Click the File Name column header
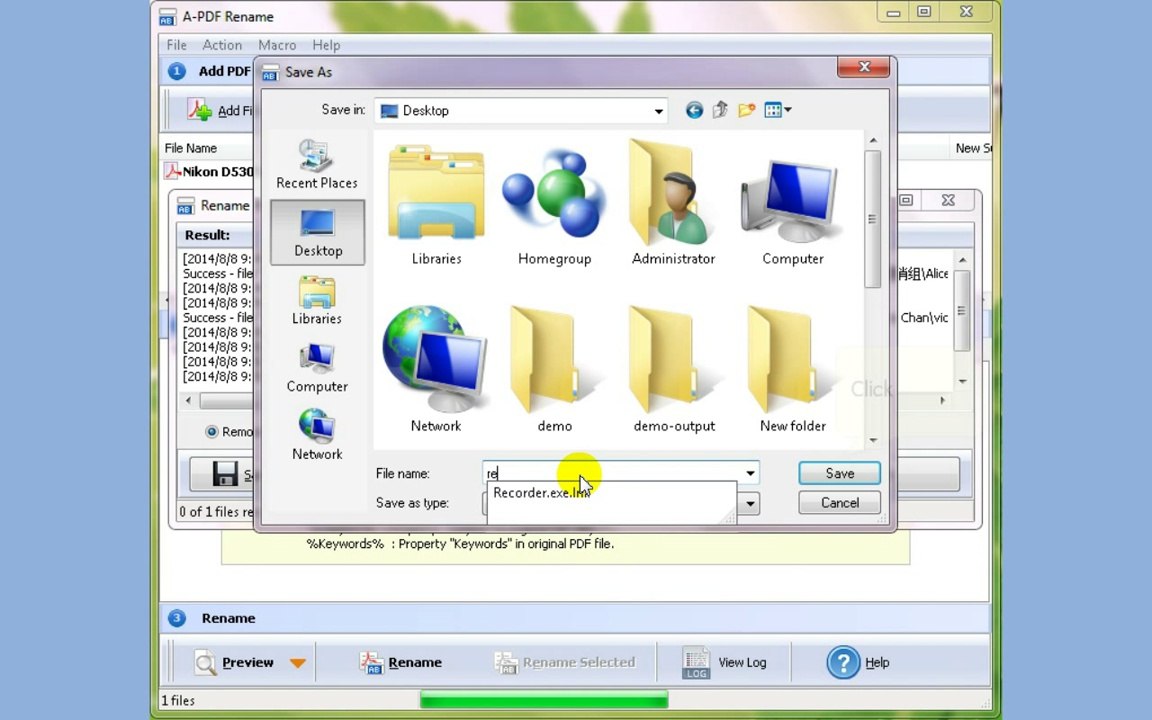 point(191,148)
